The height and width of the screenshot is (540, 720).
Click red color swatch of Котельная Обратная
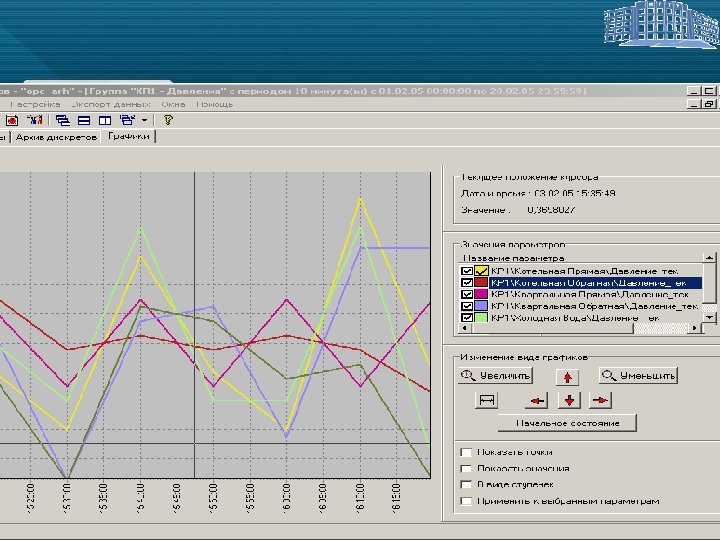[481, 282]
